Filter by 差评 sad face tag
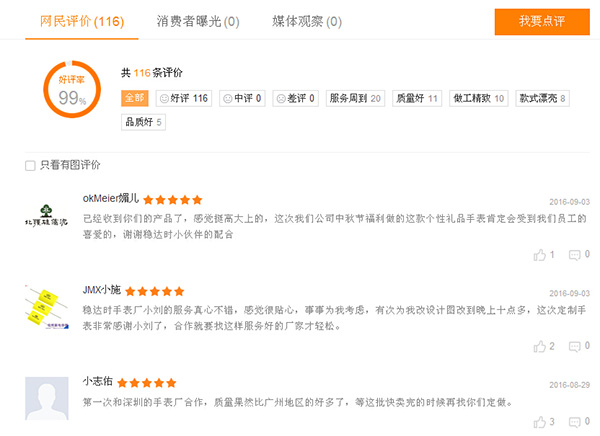 click(296, 98)
